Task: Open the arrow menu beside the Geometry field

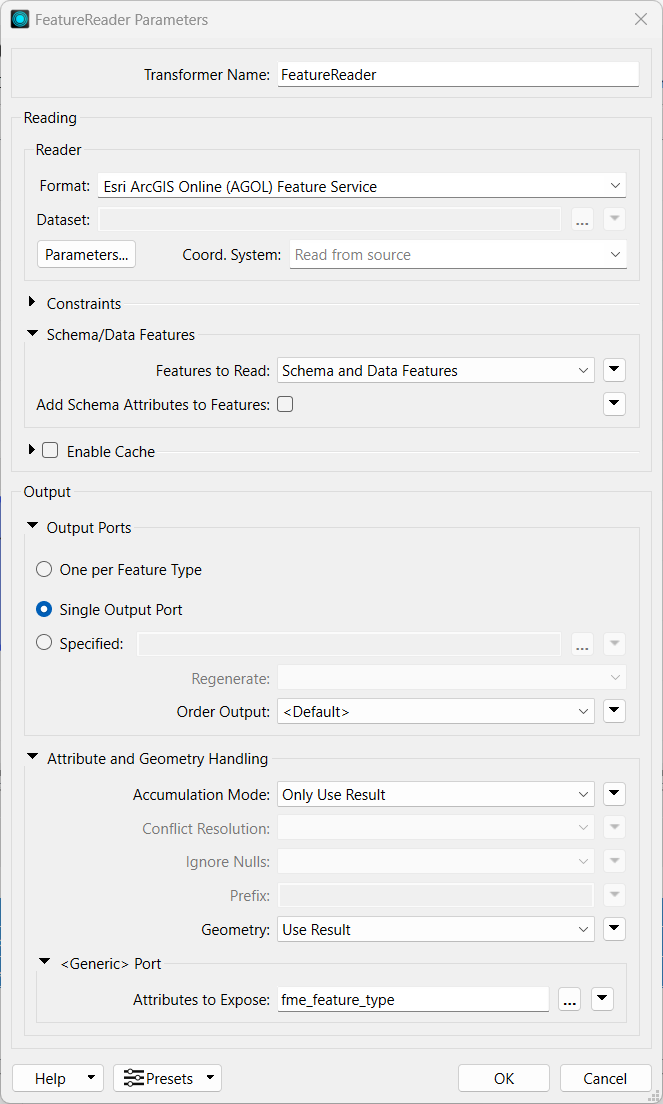Action: click(614, 929)
